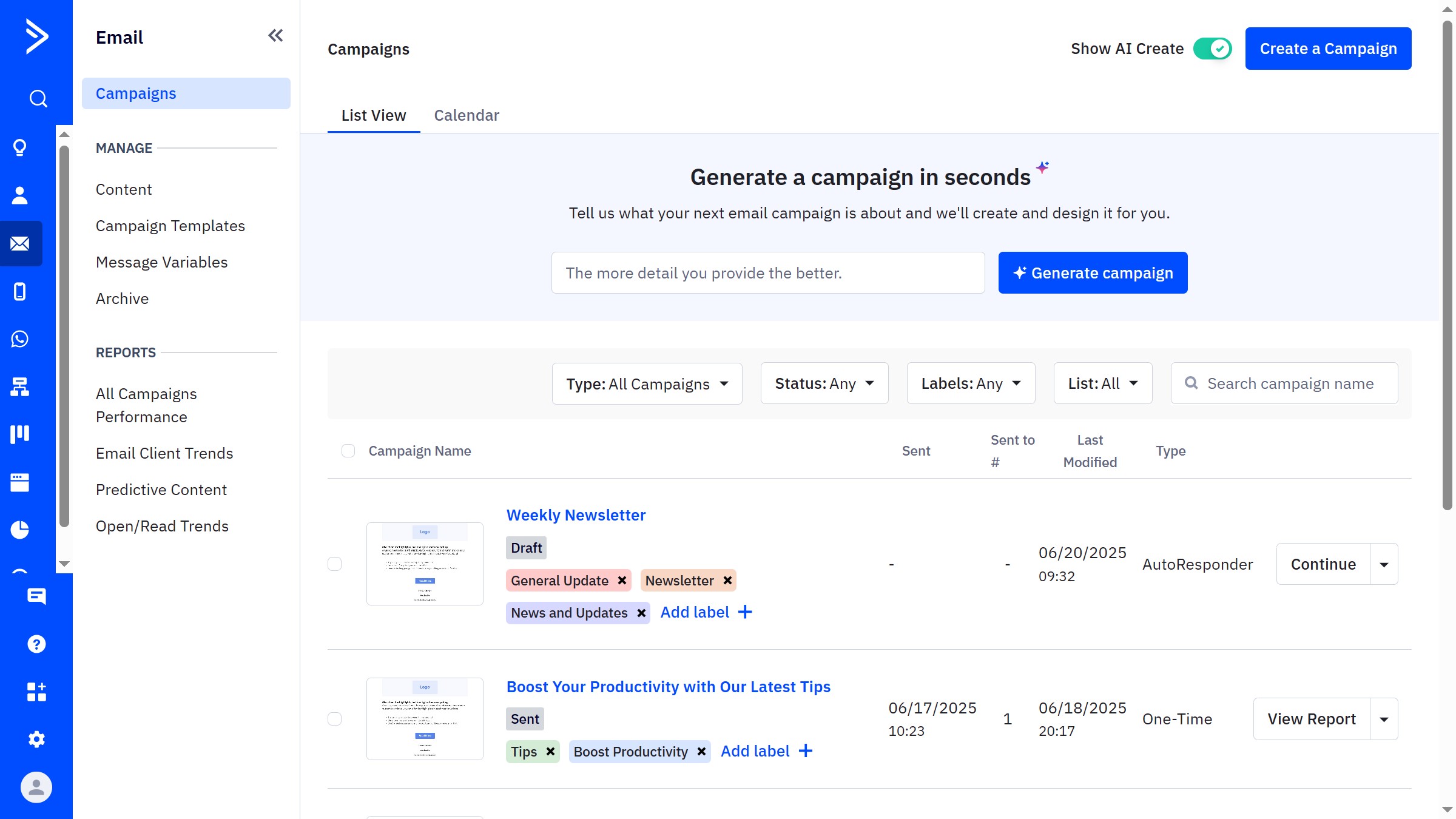The width and height of the screenshot is (1456, 819).
Task: Open the Automations sidebar icon
Action: pos(20,388)
